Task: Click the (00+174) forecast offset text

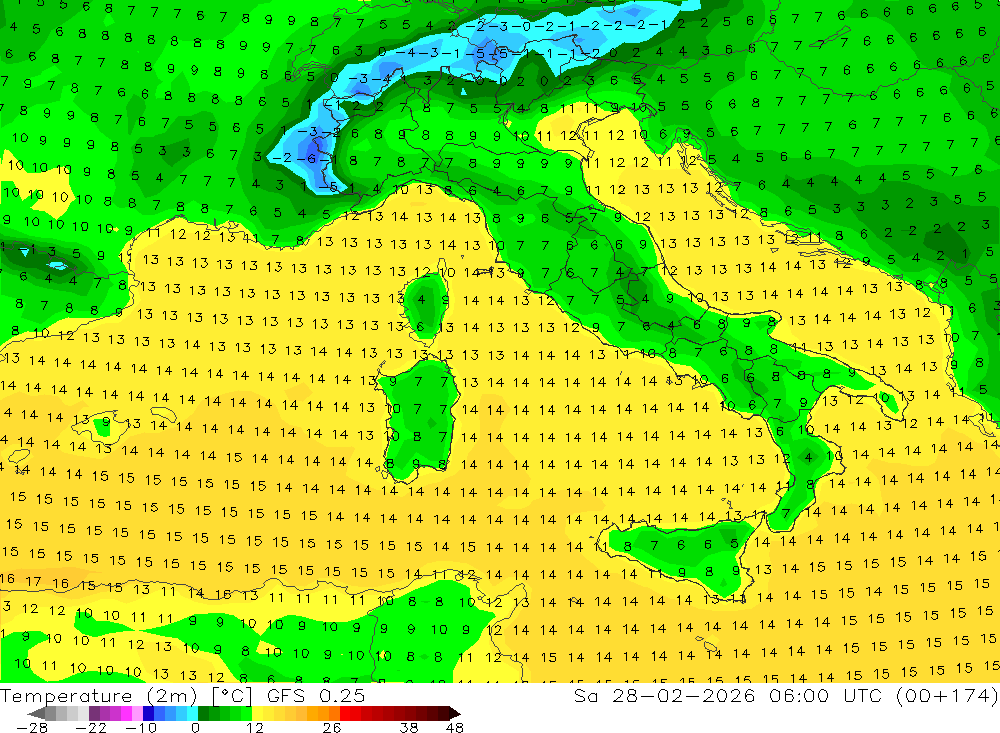Action: click(x=947, y=695)
